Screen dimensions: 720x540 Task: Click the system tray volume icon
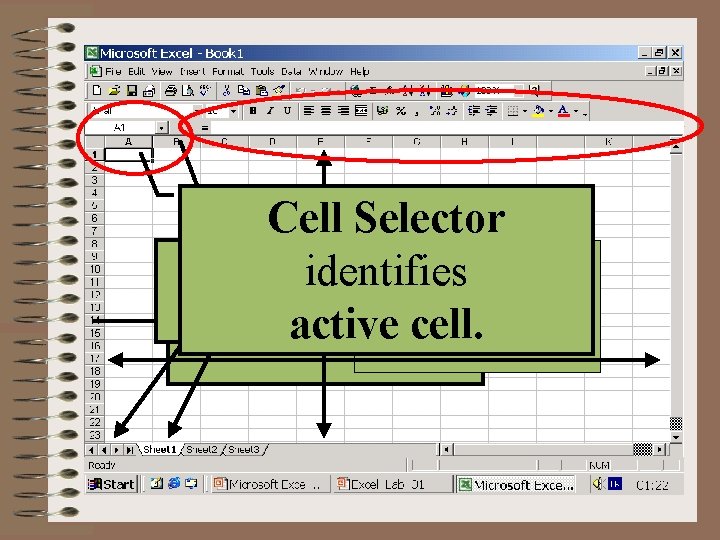pyautogui.click(x=598, y=484)
